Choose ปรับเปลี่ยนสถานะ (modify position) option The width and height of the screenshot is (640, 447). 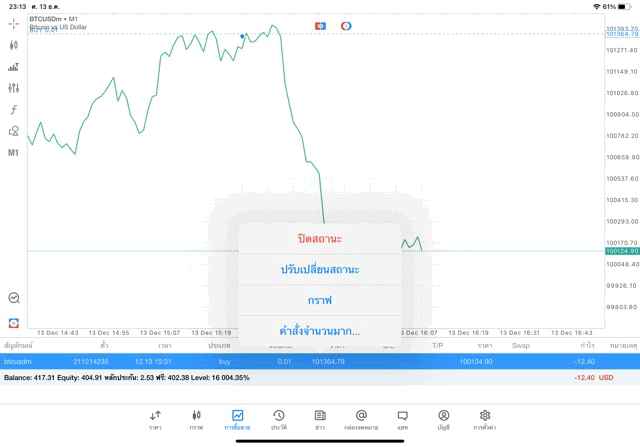320,270
